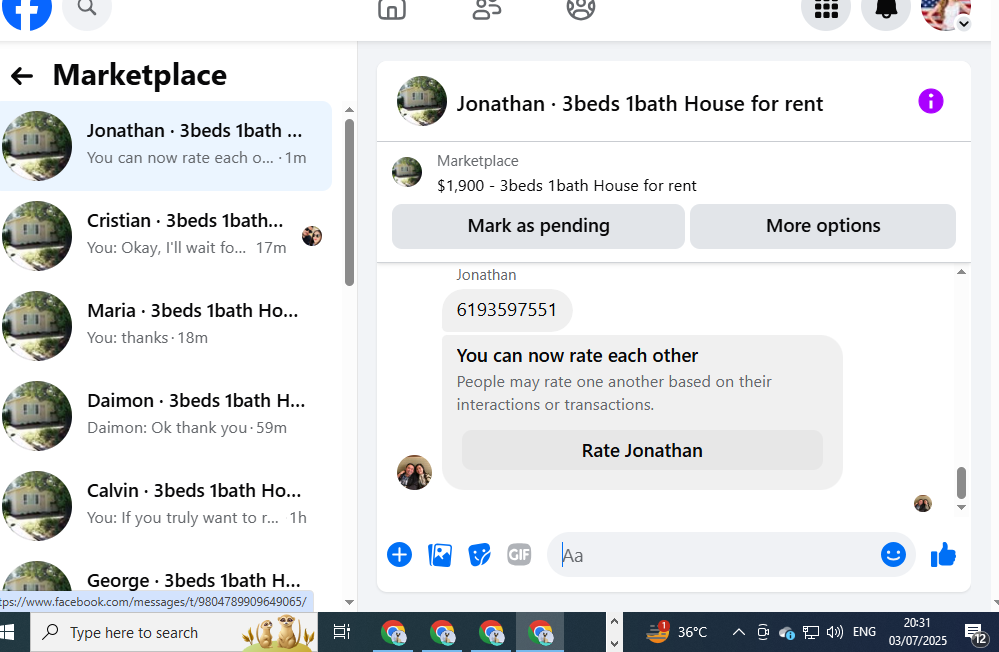Image resolution: width=999 pixels, height=652 pixels.
Task: Click the 6193597551 phone number message
Action: 507,310
